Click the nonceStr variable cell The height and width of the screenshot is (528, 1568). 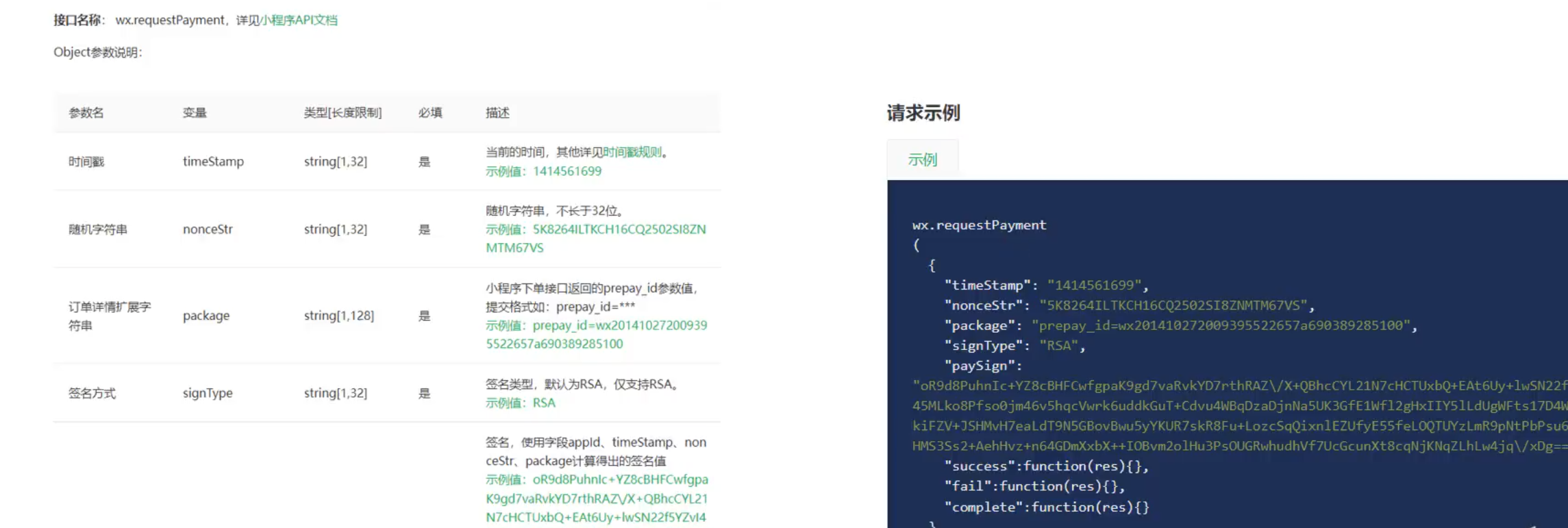[x=208, y=229]
